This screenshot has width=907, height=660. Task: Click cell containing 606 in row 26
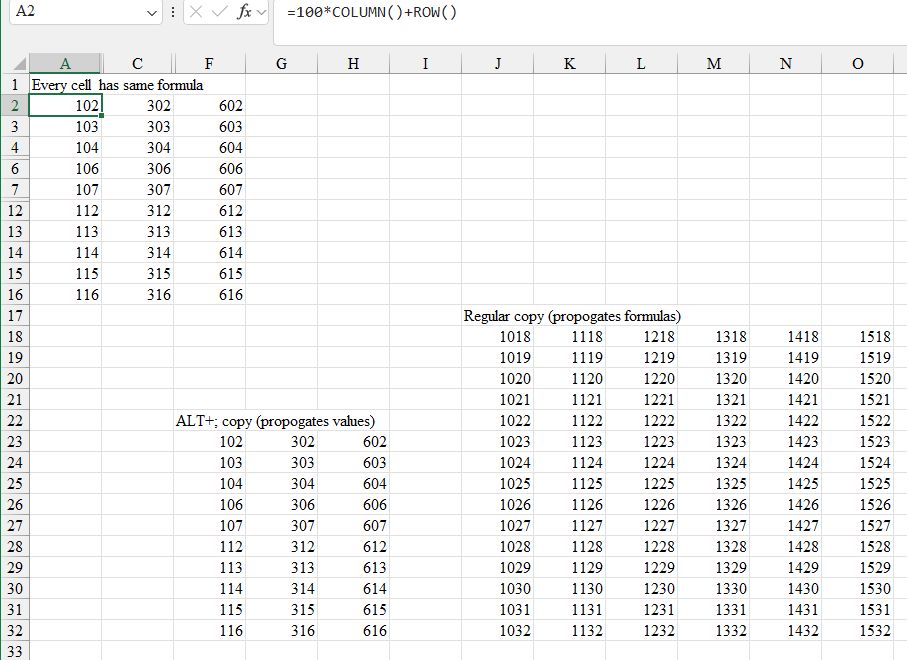click(x=353, y=504)
